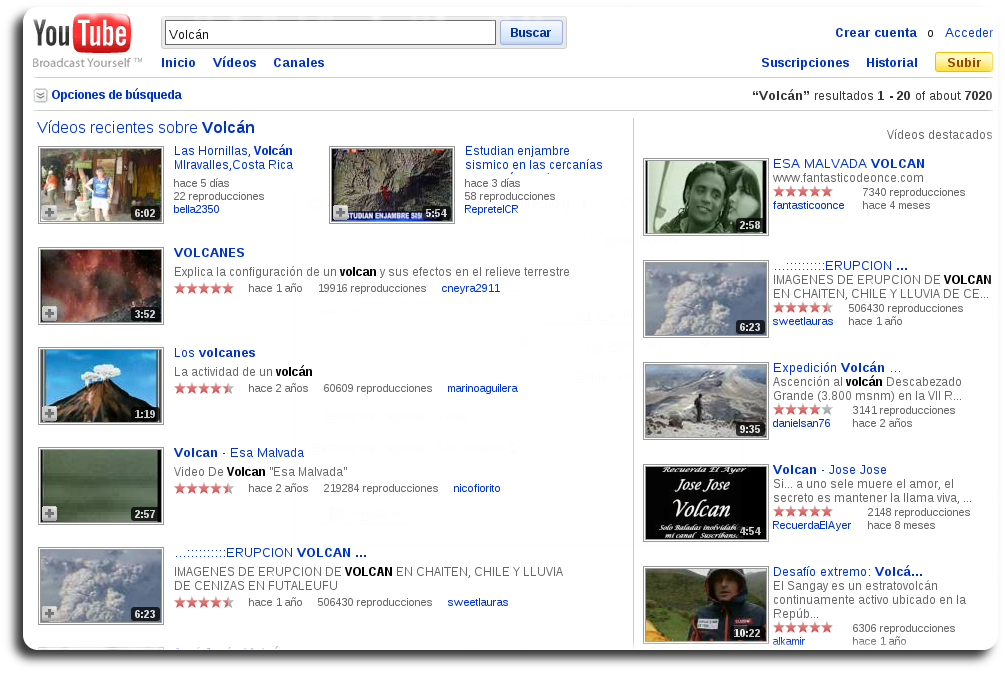Expand search options via the double-chevron icon
The height and width of the screenshot is (673, 1005).
tap(40, 94)
